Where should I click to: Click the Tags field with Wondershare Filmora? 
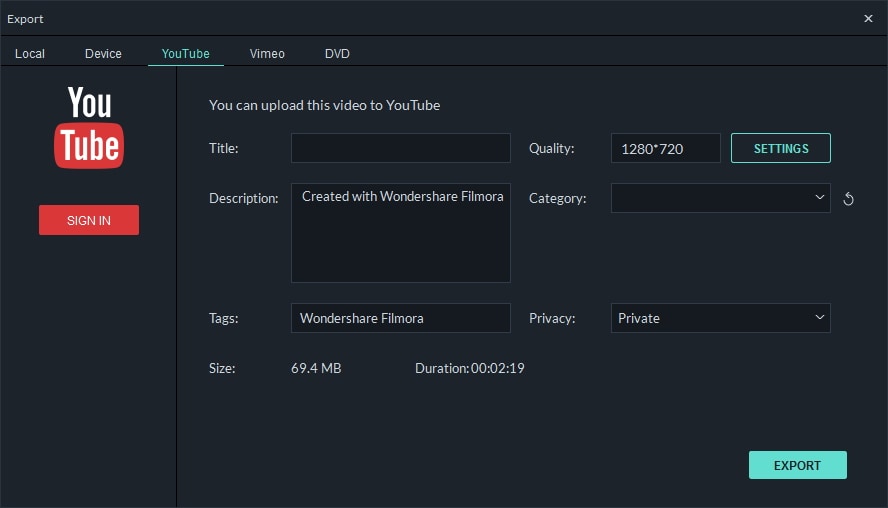click(x=400, y=318)
